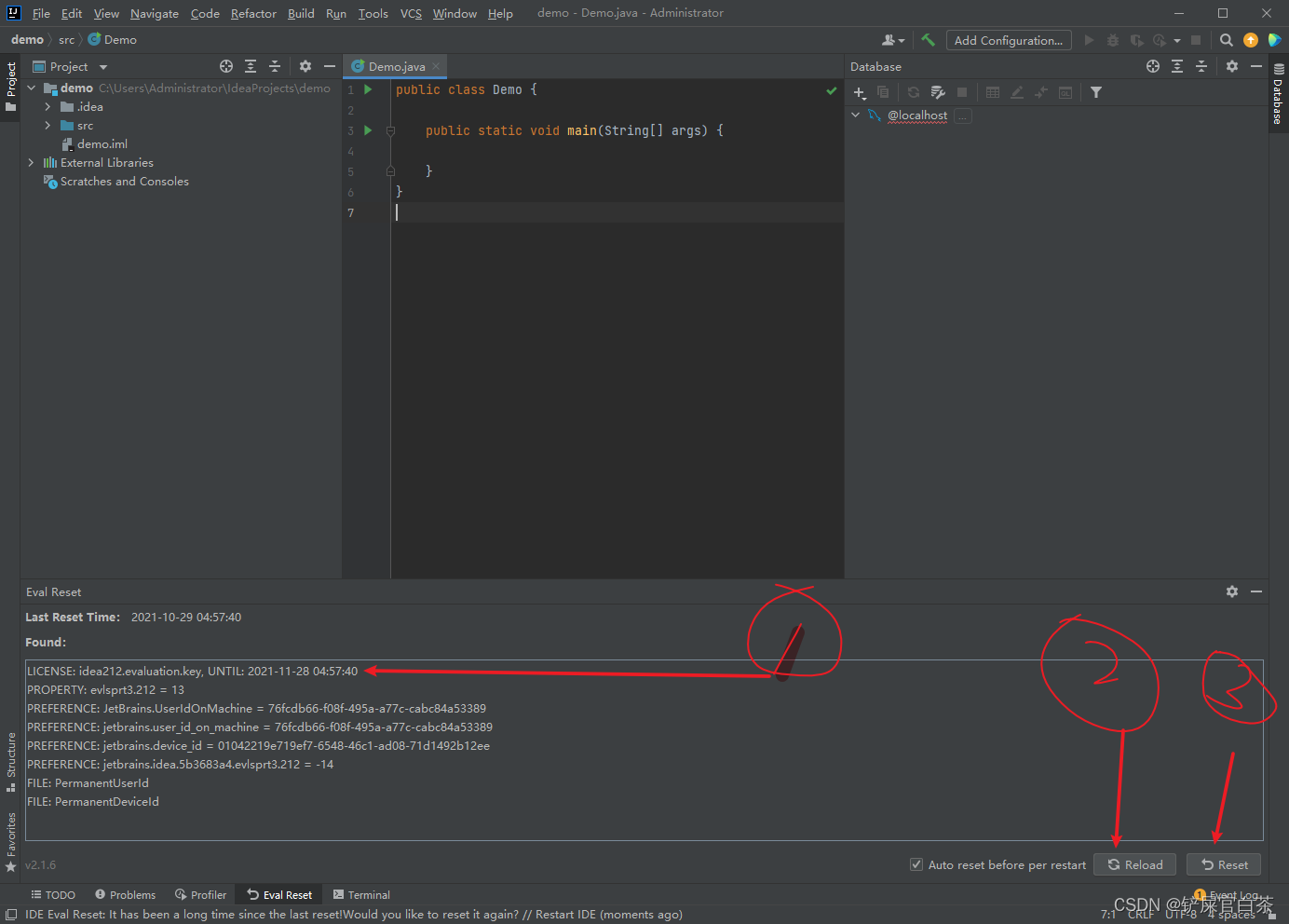
Task: Select demo.iml file in Project tree
Action: pyautogui.click(x=102, y=143)
